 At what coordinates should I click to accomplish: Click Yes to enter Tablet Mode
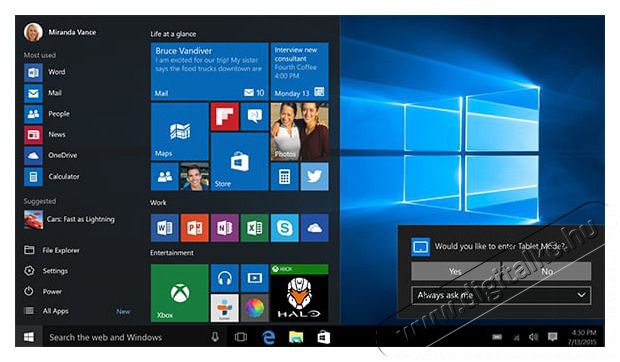tap(456, 271)
